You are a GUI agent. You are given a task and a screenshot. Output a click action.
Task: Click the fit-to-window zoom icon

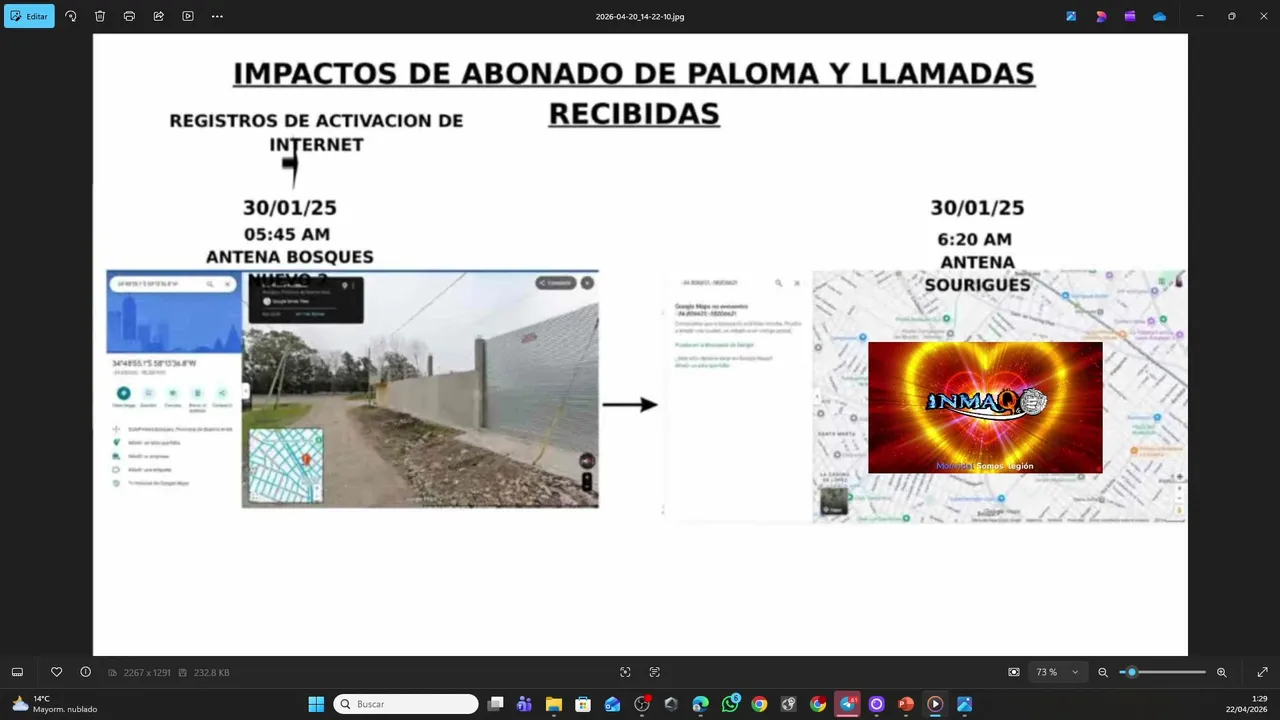point(1014,672)
